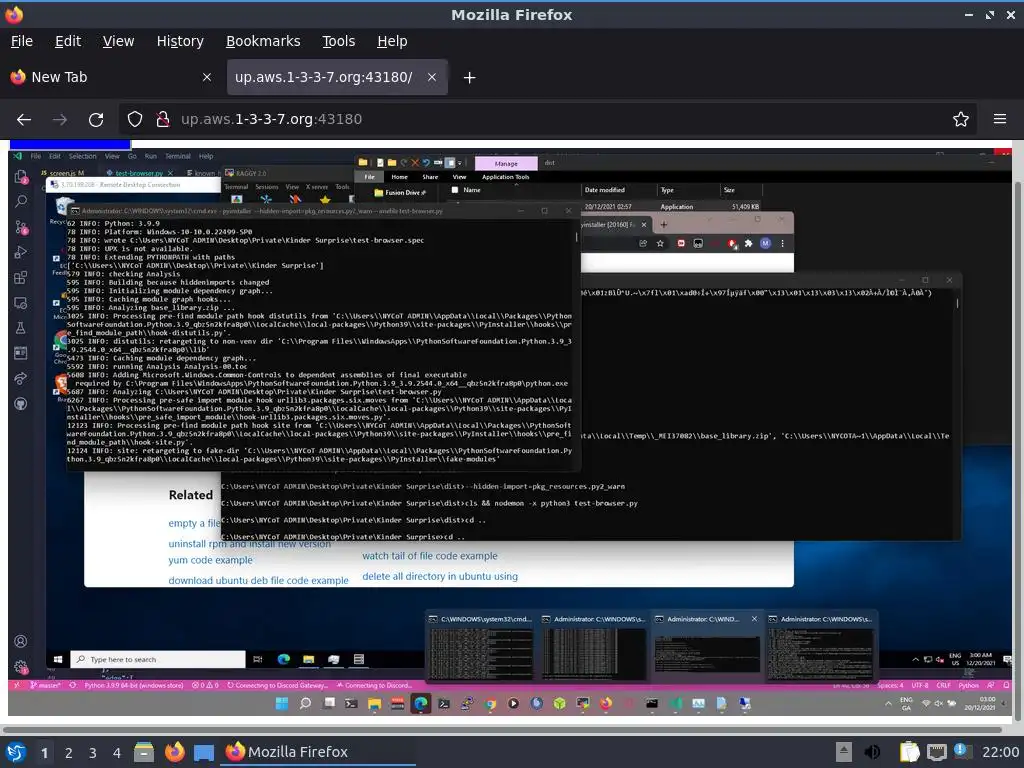Image resolution: width=1024 pixels, height=768 pixels.
Task: Switch to the New Tab tab
Action: point(111,77)
